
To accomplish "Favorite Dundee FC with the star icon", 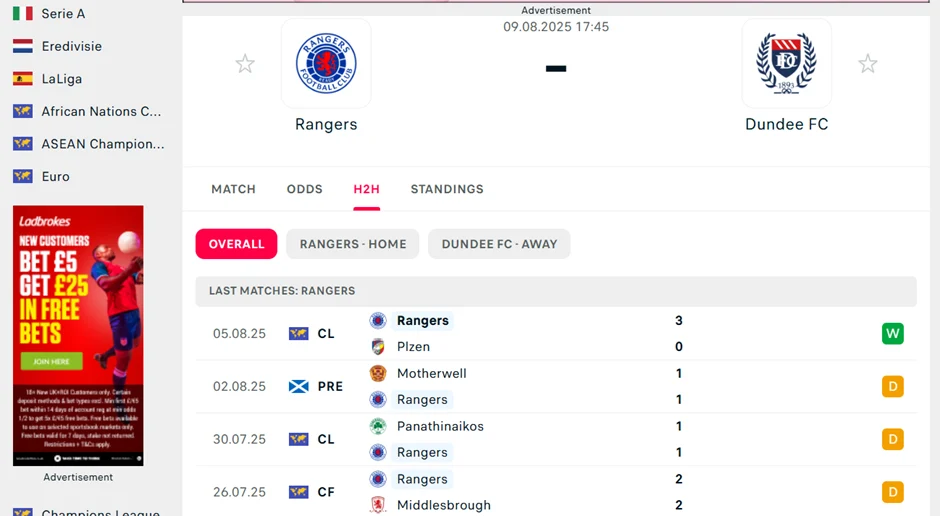I will pyautogui.click(x=867, y=64).
